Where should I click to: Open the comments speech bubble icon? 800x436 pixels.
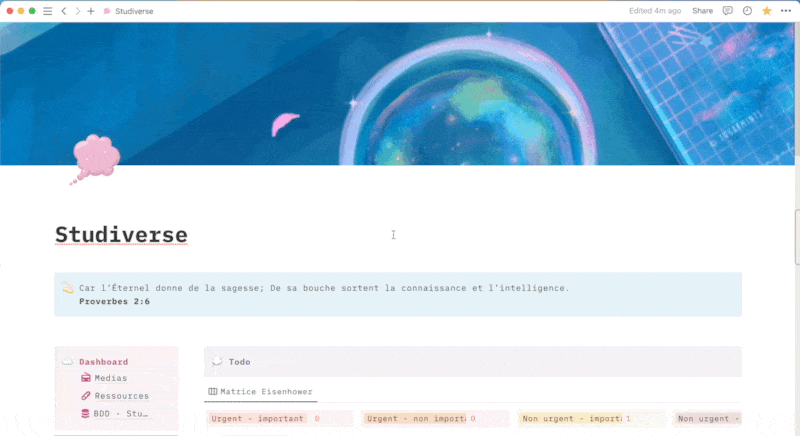[728, 11]
